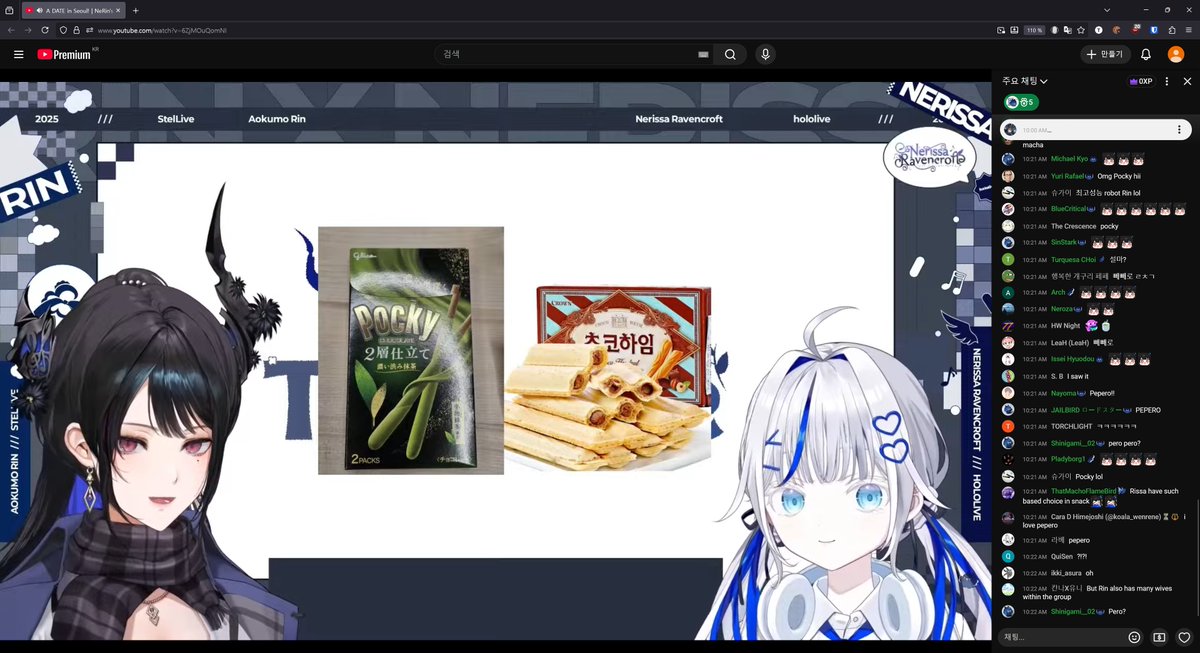Image resolution: width=1200 pixels, height=653 pixels.
Task: Click chat username QuiSen
Action: click(1062, 555)
